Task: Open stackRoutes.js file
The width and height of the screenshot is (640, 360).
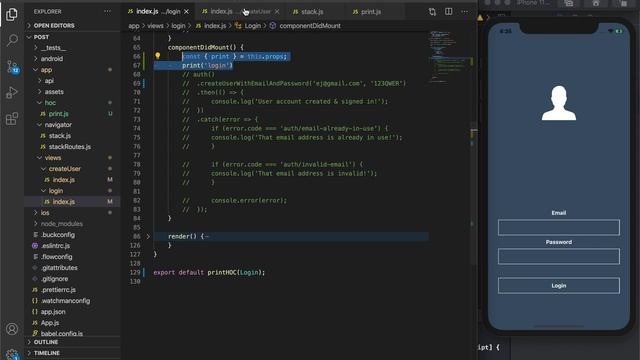Action: coord(70,147)
